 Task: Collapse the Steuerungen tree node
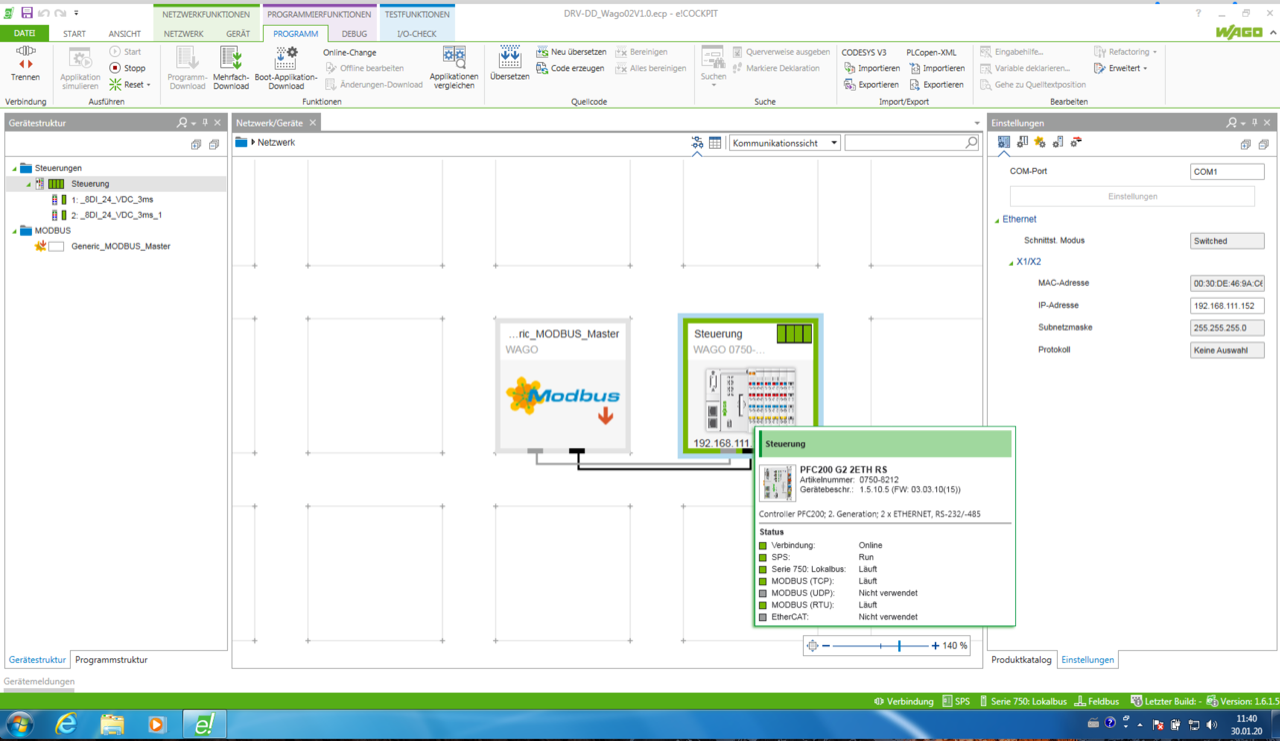point(15,168)
